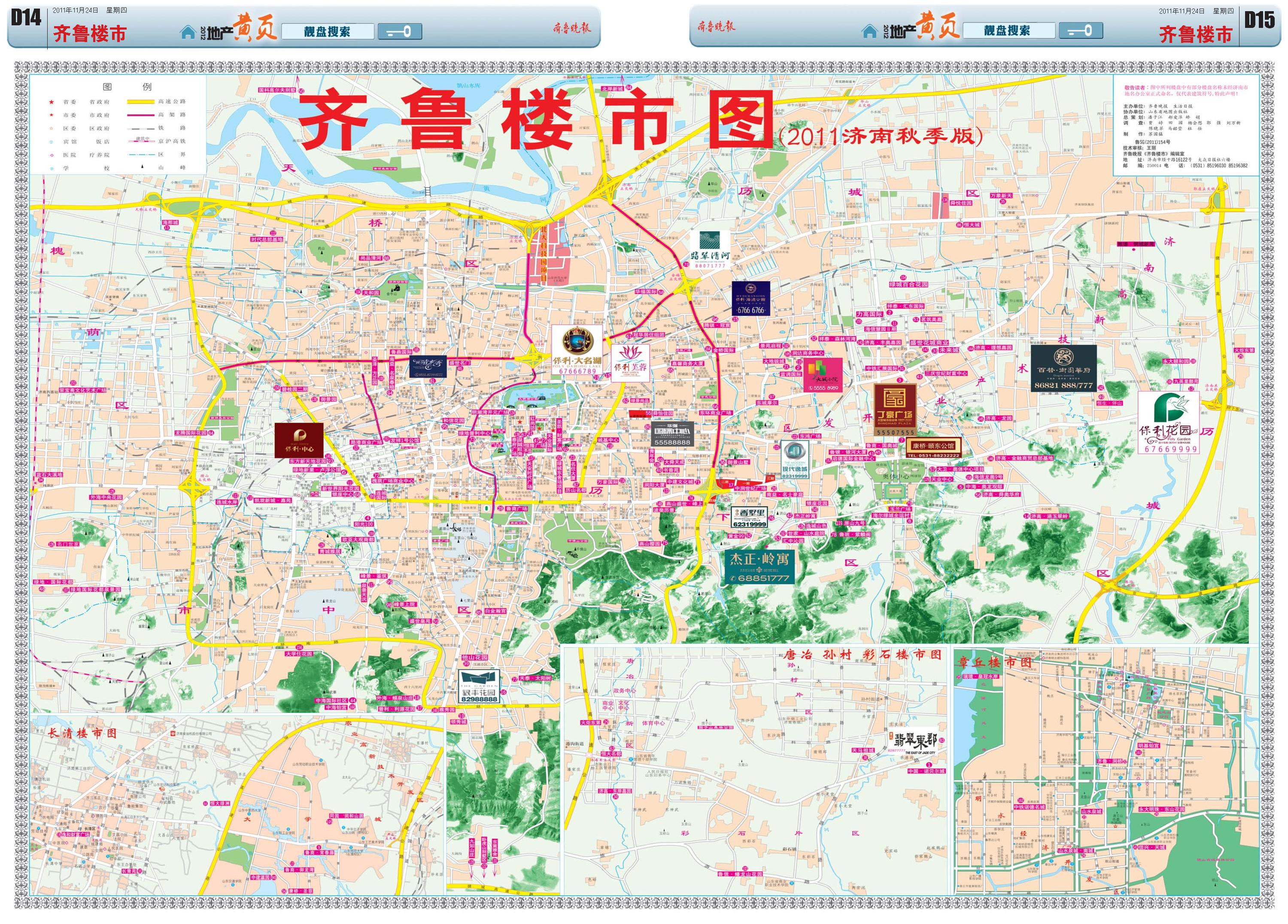Image resolution: width=1288 pixels, height=924 pixels.
Task: Click the house icon in right header
Action: point(869,31)
